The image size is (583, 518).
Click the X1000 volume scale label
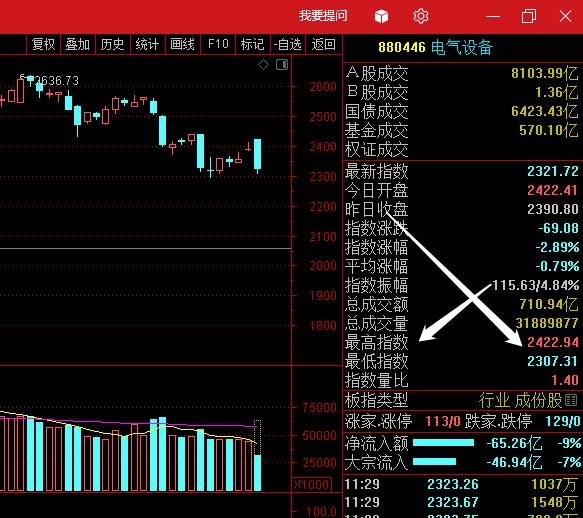coord(311,484)
